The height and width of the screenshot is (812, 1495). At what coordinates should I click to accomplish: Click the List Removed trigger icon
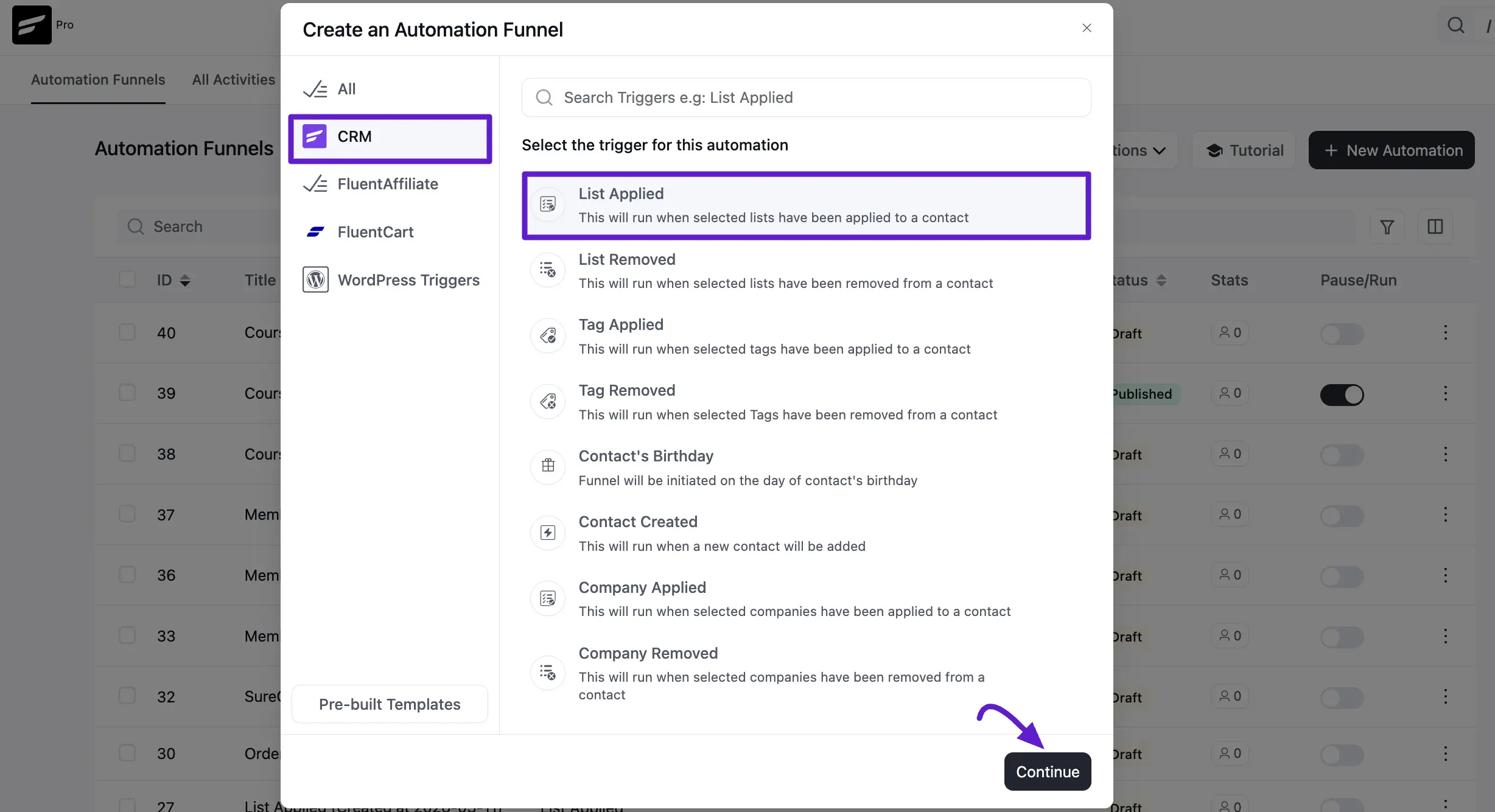pos(548,270)
